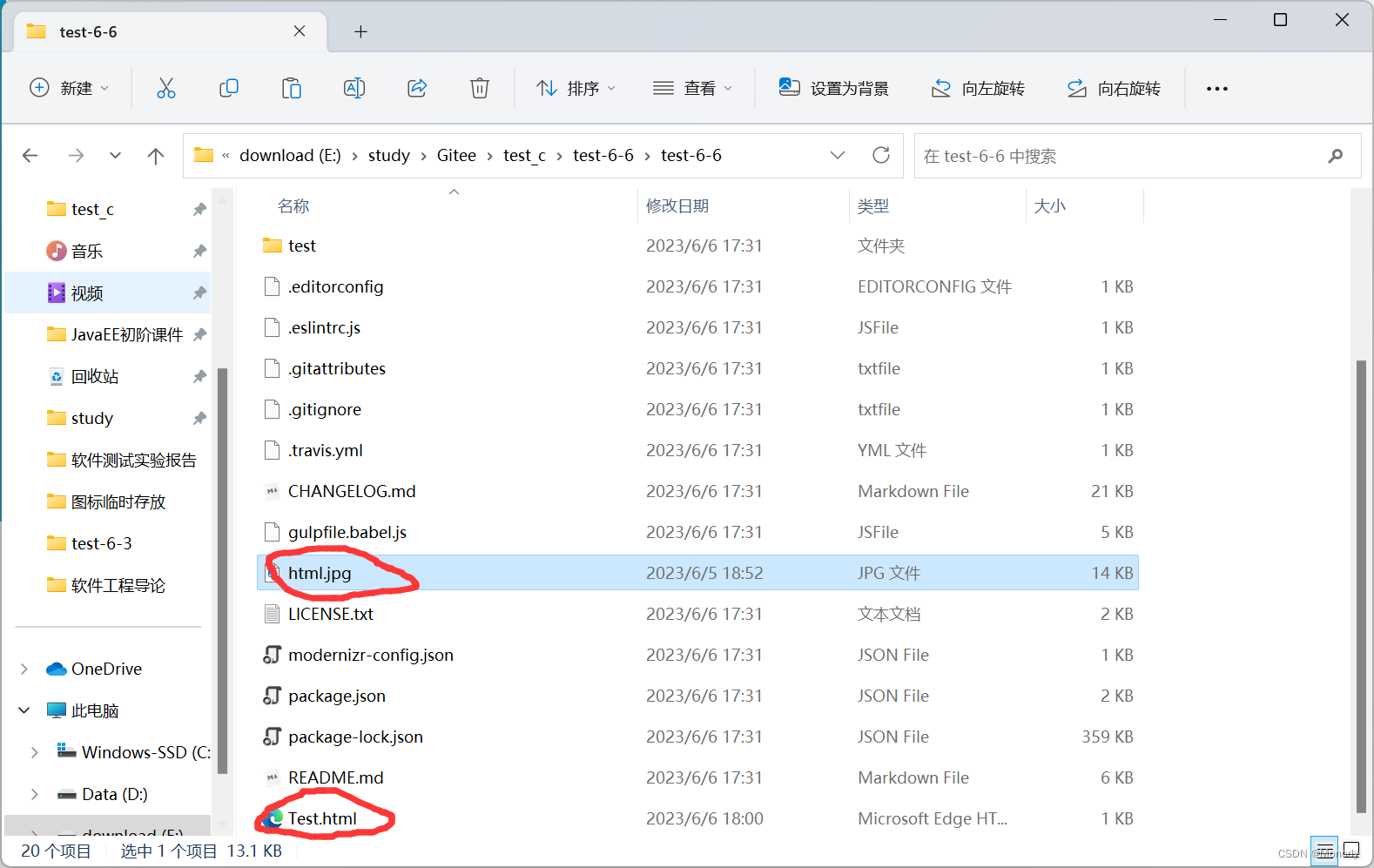The image size is (1374, 868).
Task: Select the .travis.yml file
Action: [697, 450]
